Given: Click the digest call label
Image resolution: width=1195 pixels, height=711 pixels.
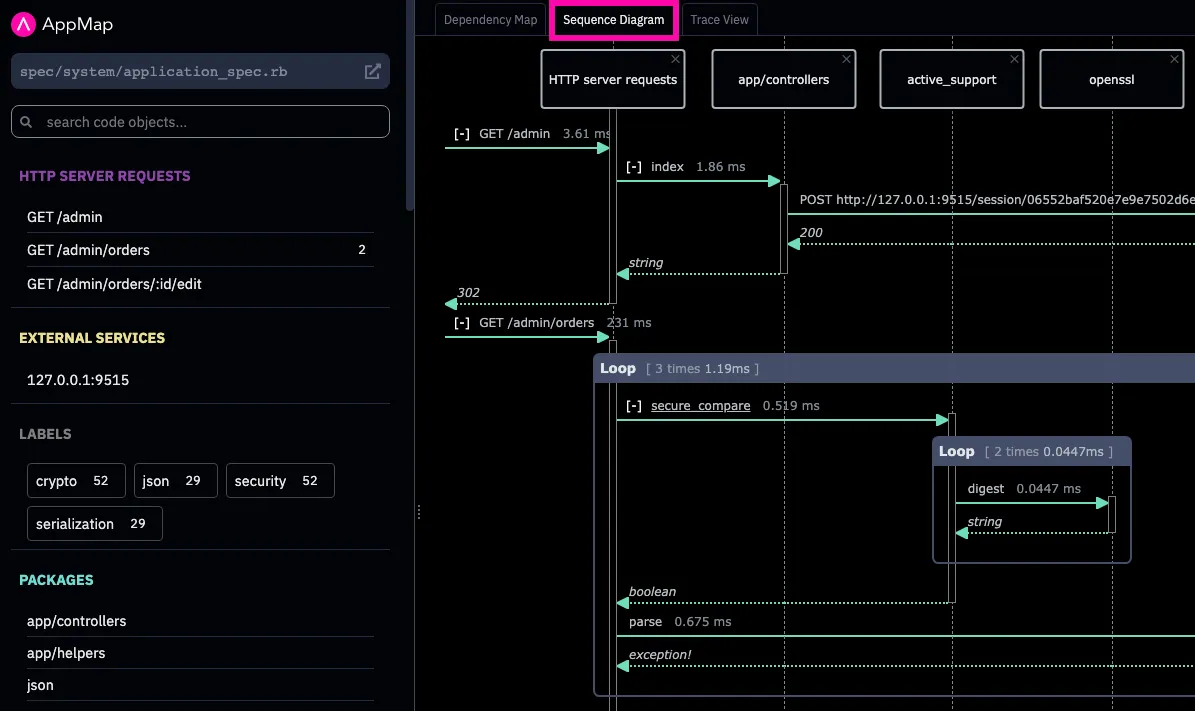Looking at the screenshot, I should 985,488.
